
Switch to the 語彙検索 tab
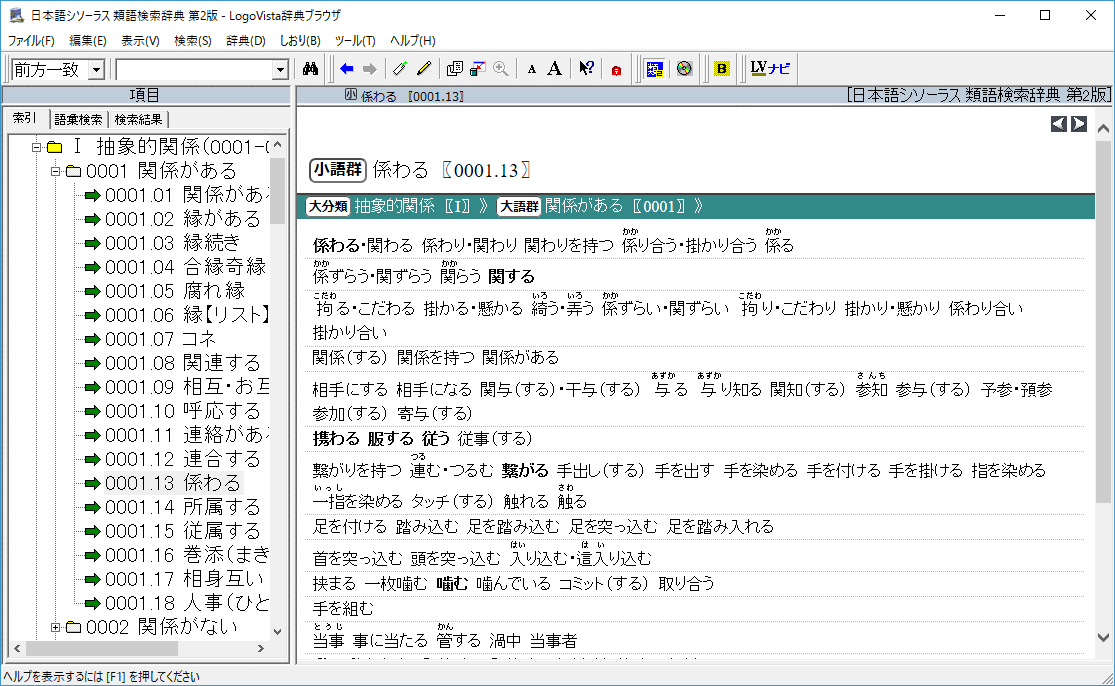click(78, 119)
